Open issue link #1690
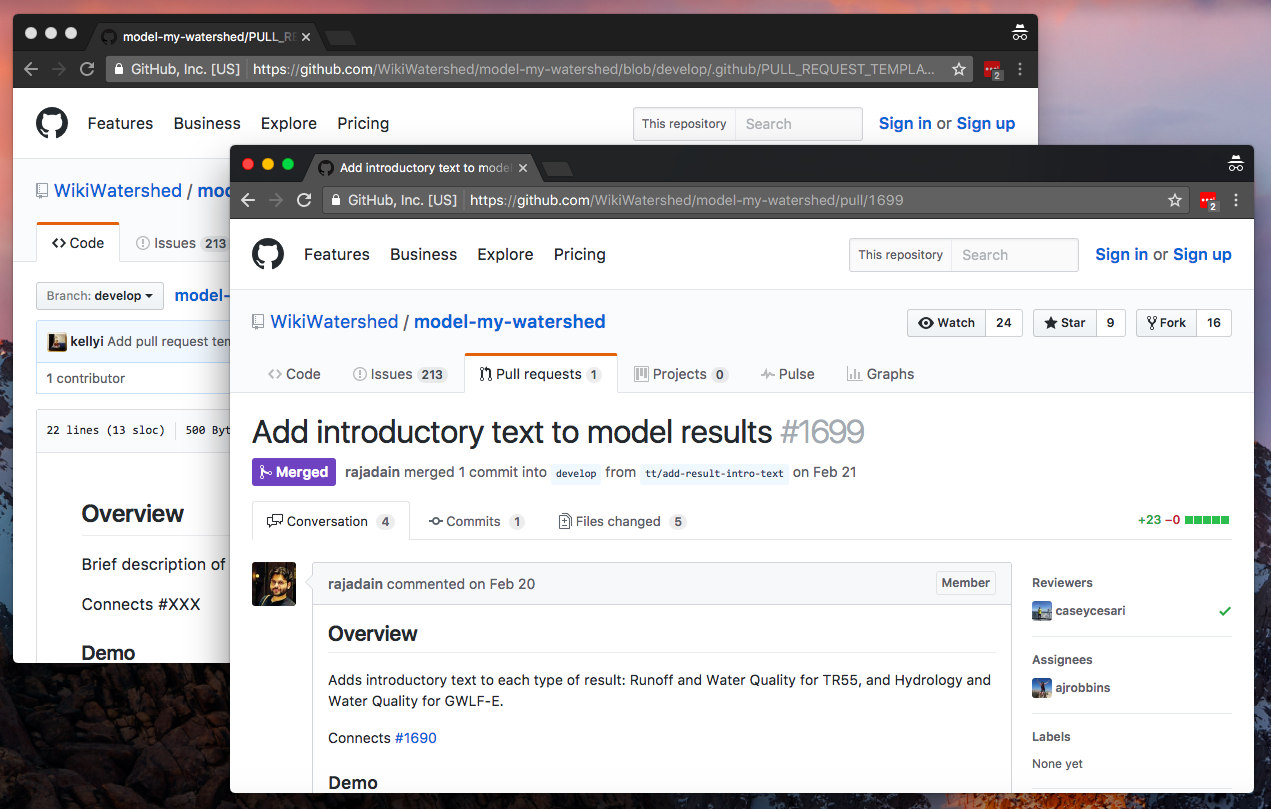 (416, 737)
